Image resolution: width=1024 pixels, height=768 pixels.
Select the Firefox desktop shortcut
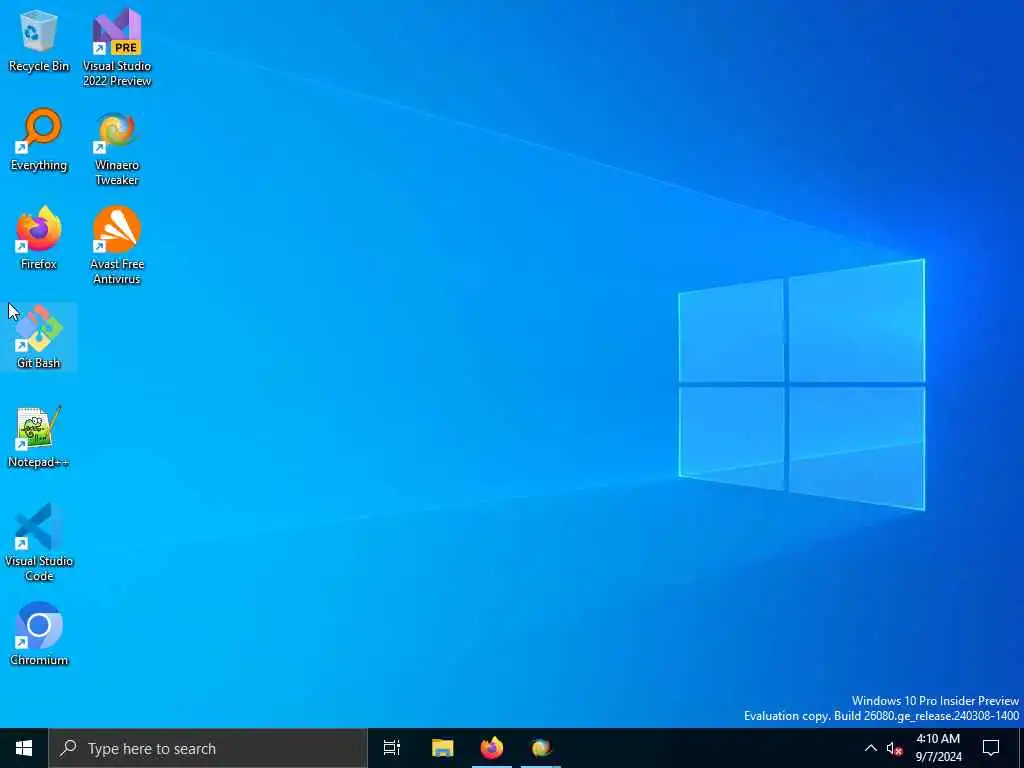pos(39,238)
